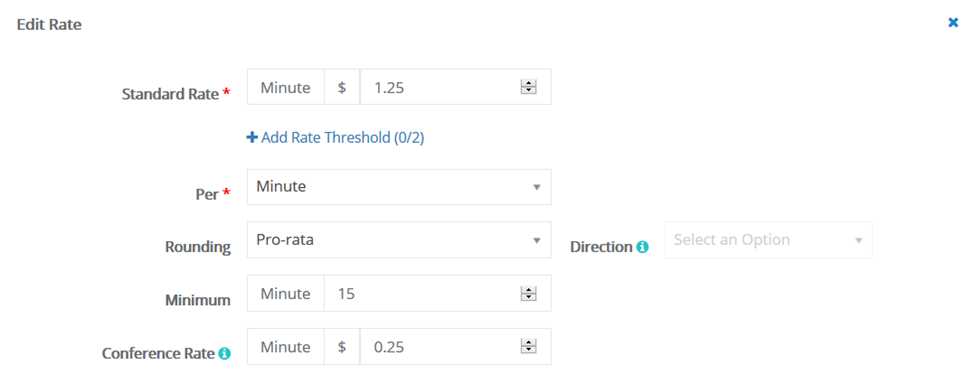975x384 pixels.
Task: Click the Conference Rate info icon
Action: click(x=224, y=354)
